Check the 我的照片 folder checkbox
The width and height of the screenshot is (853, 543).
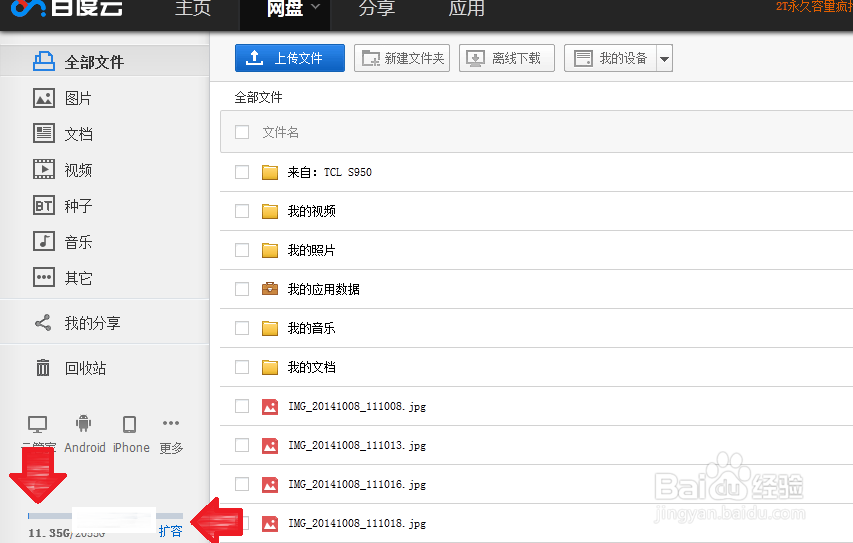tap(242, 250)
